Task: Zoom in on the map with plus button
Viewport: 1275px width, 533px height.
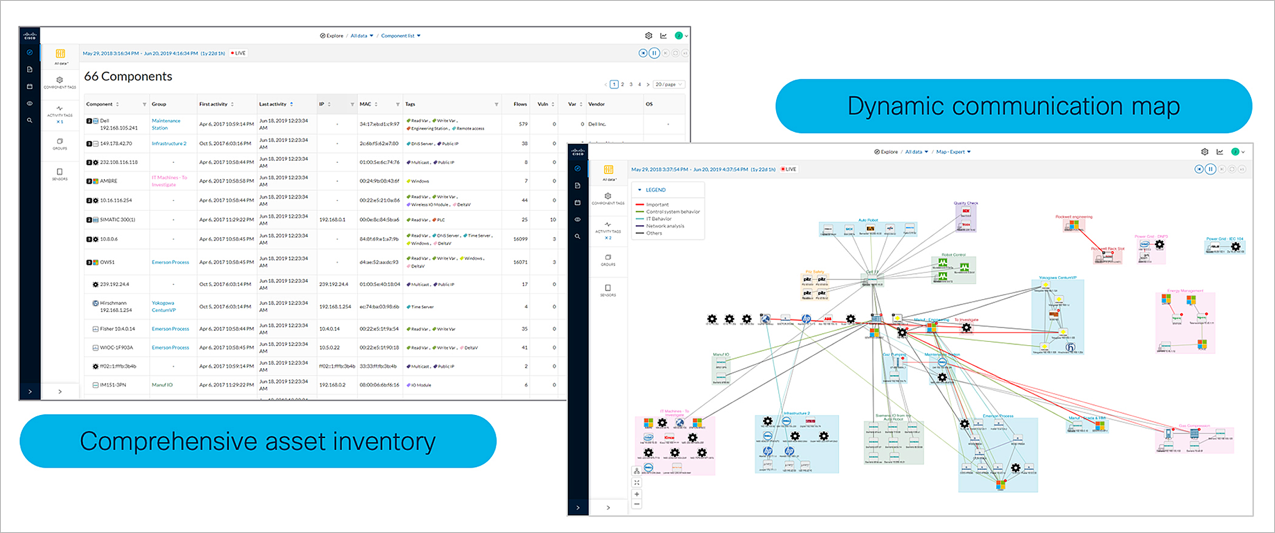Action: (x=637, y=493)
